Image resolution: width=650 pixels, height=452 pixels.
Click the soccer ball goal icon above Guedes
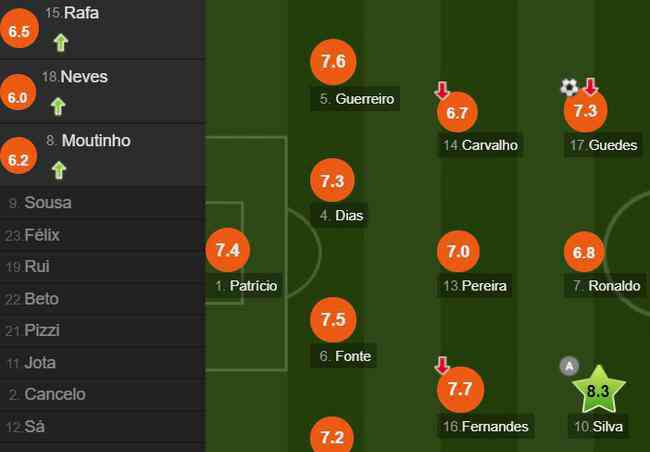(x=569, y=87)
